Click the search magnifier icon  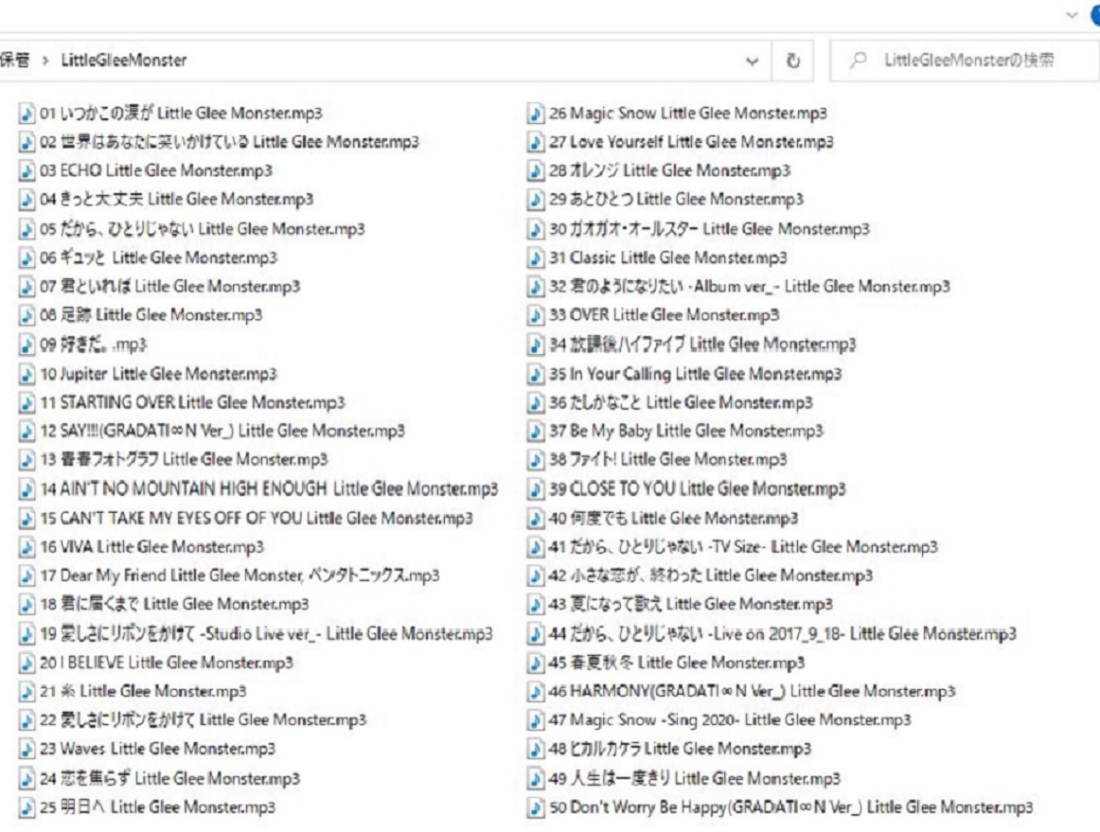pos(857,60)
